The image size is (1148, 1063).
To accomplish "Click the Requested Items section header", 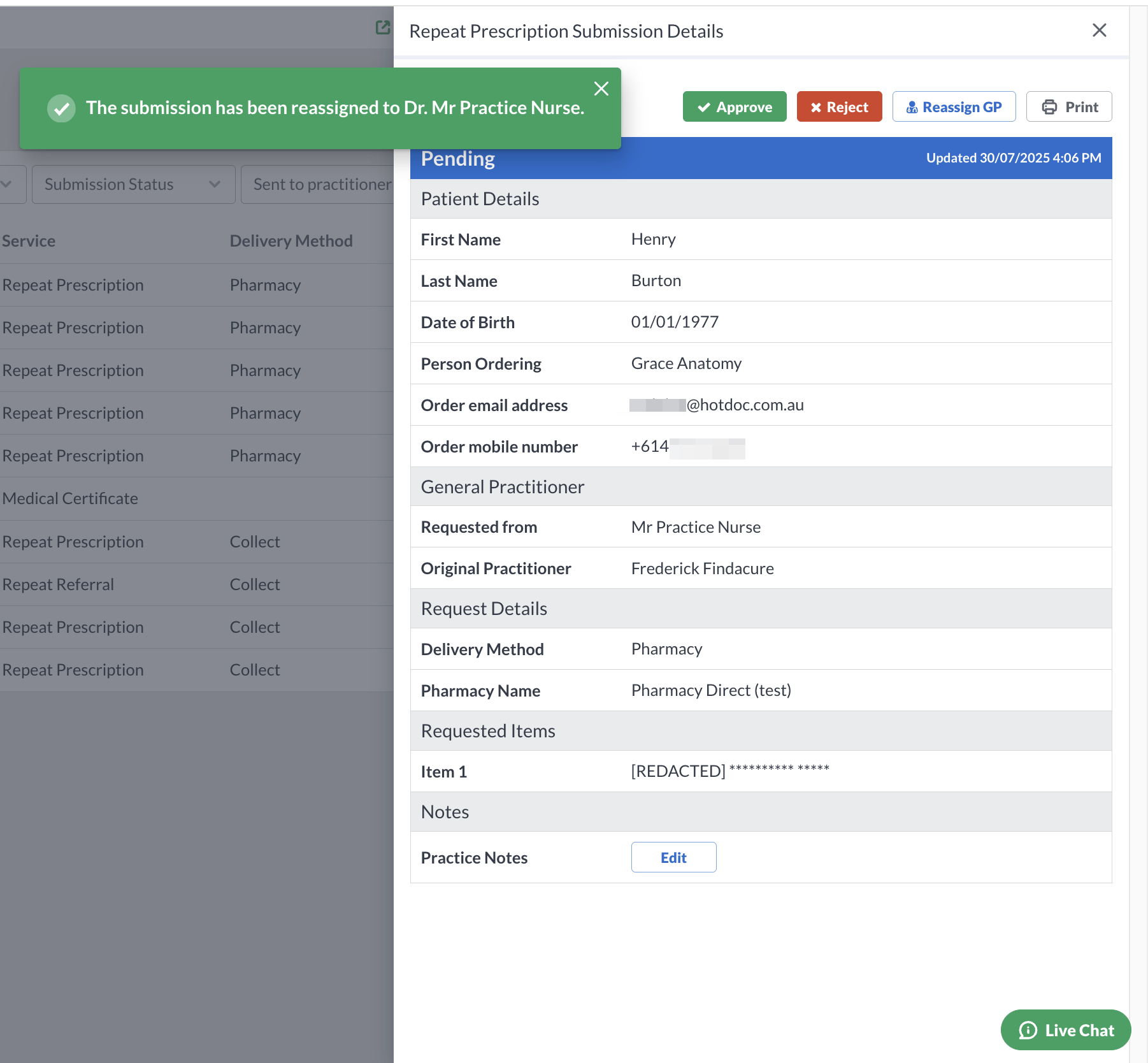I will coord(761,731).
